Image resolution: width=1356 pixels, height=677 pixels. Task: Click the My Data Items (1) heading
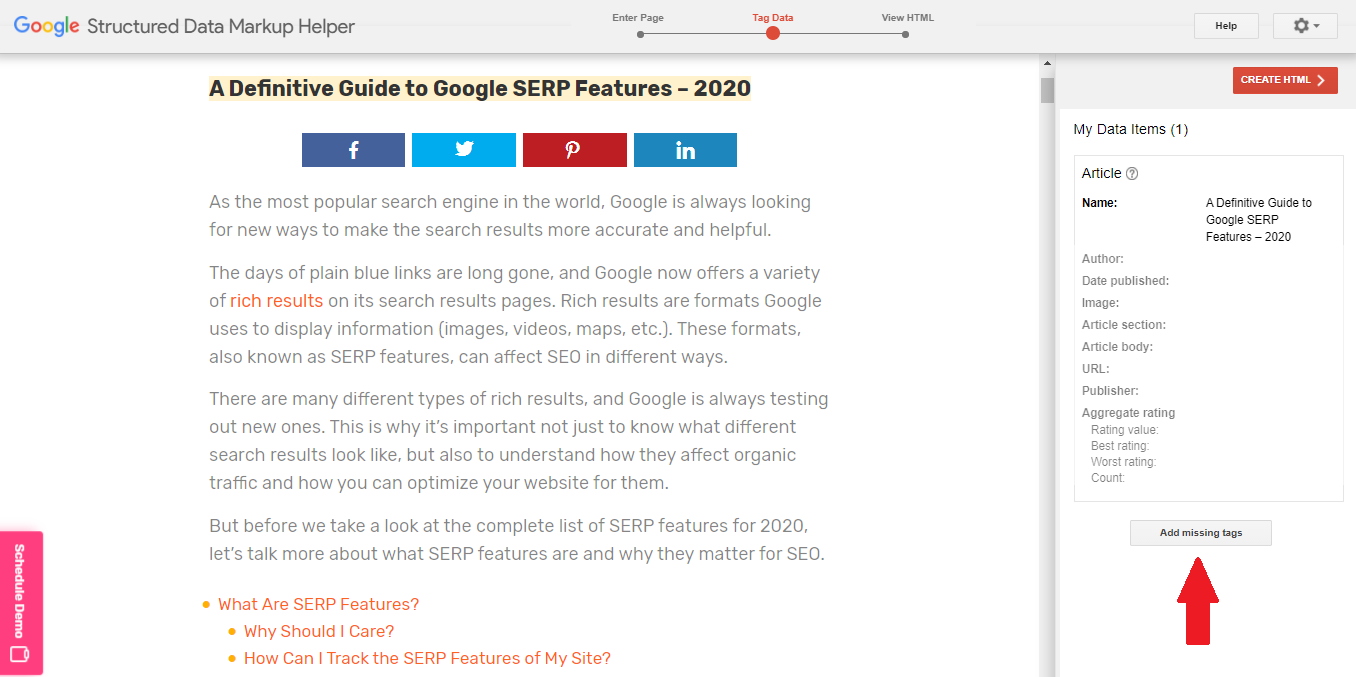pos(1130,129)
